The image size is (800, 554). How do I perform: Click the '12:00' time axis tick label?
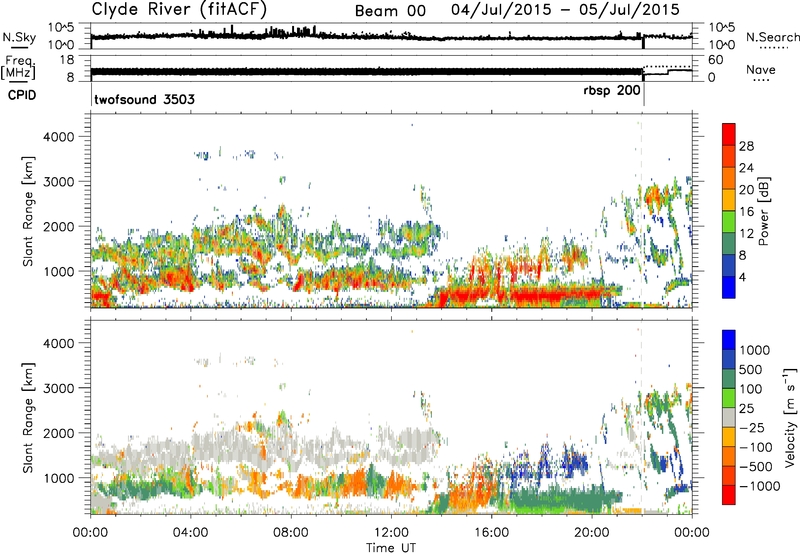(391, 533)
